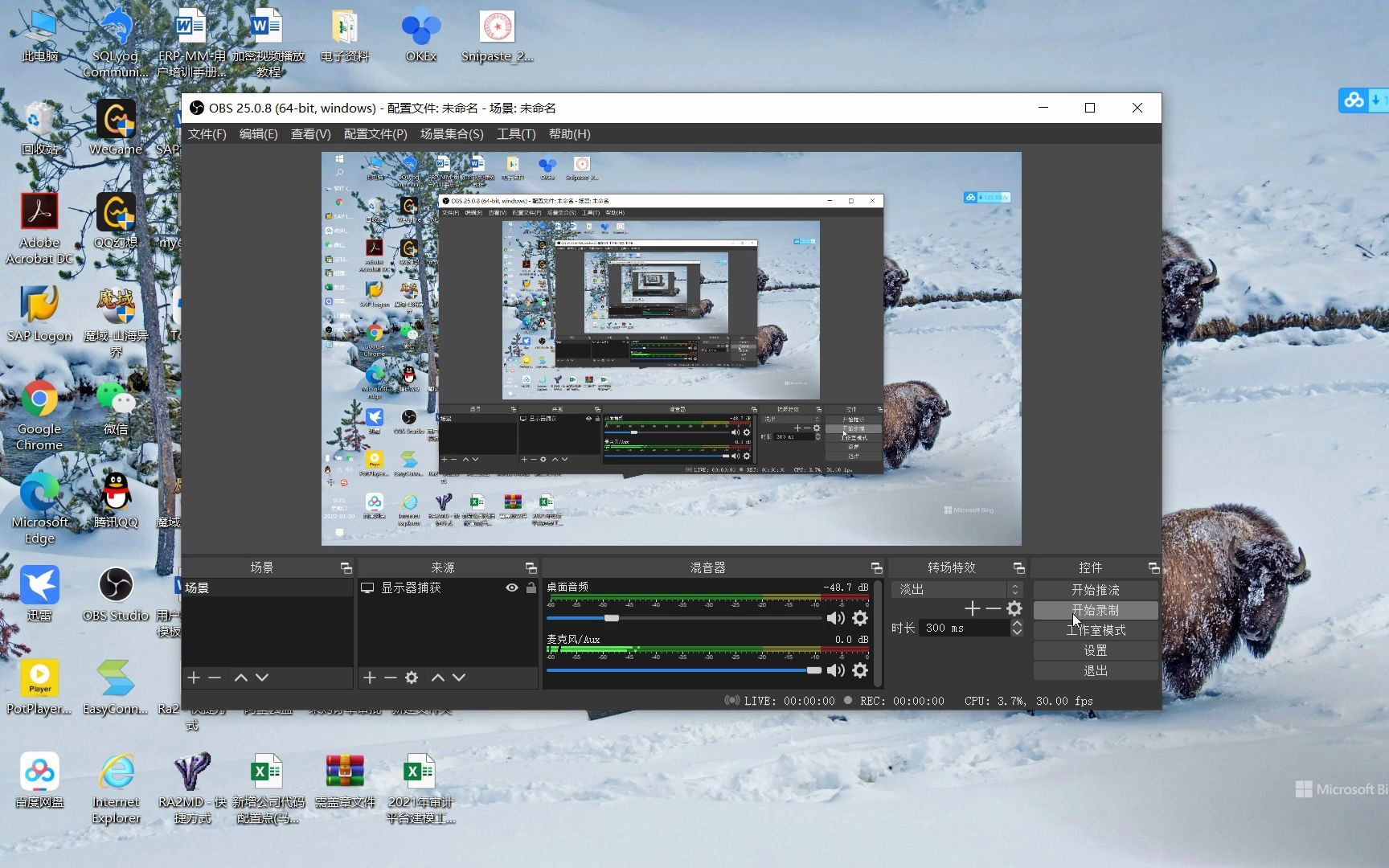Open 淡出 transition dropdown

(x=957, y=589)
